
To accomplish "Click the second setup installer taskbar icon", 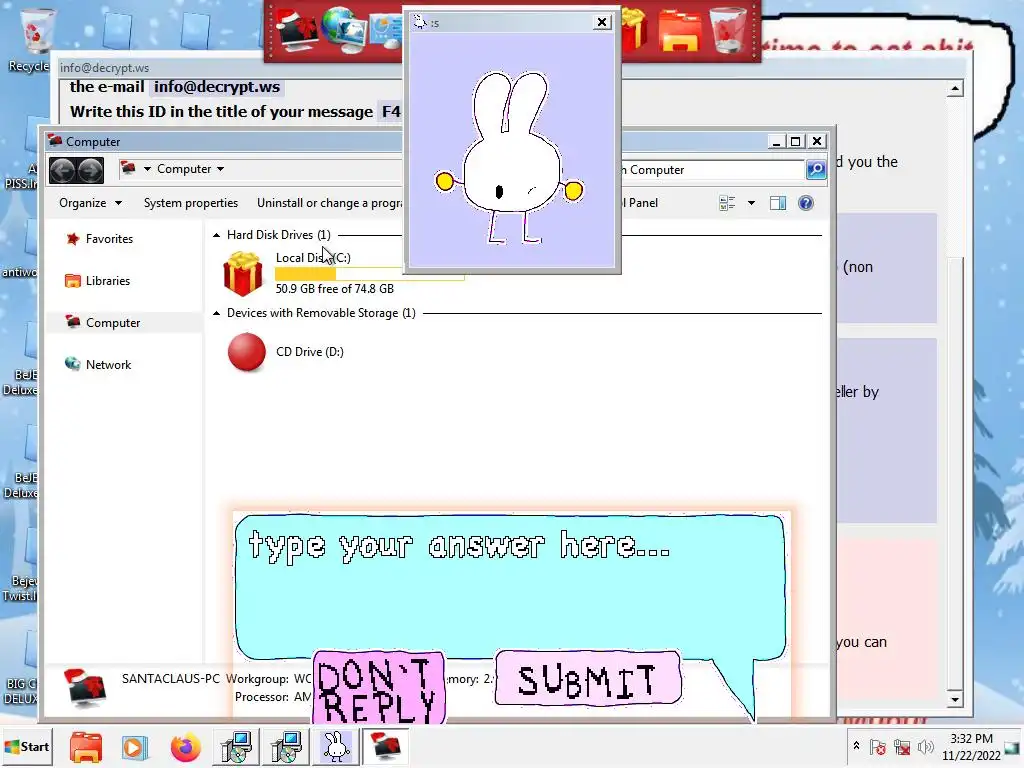I will [286, 747].
